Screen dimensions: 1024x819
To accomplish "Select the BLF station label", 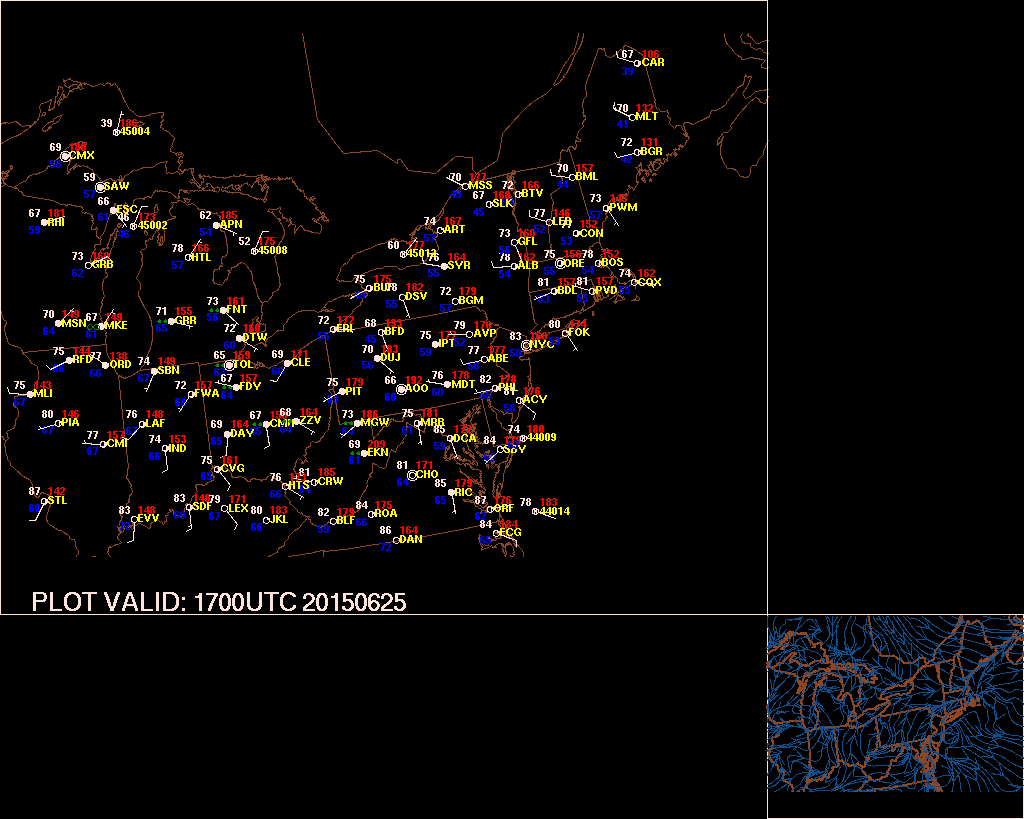I will 345,521.
